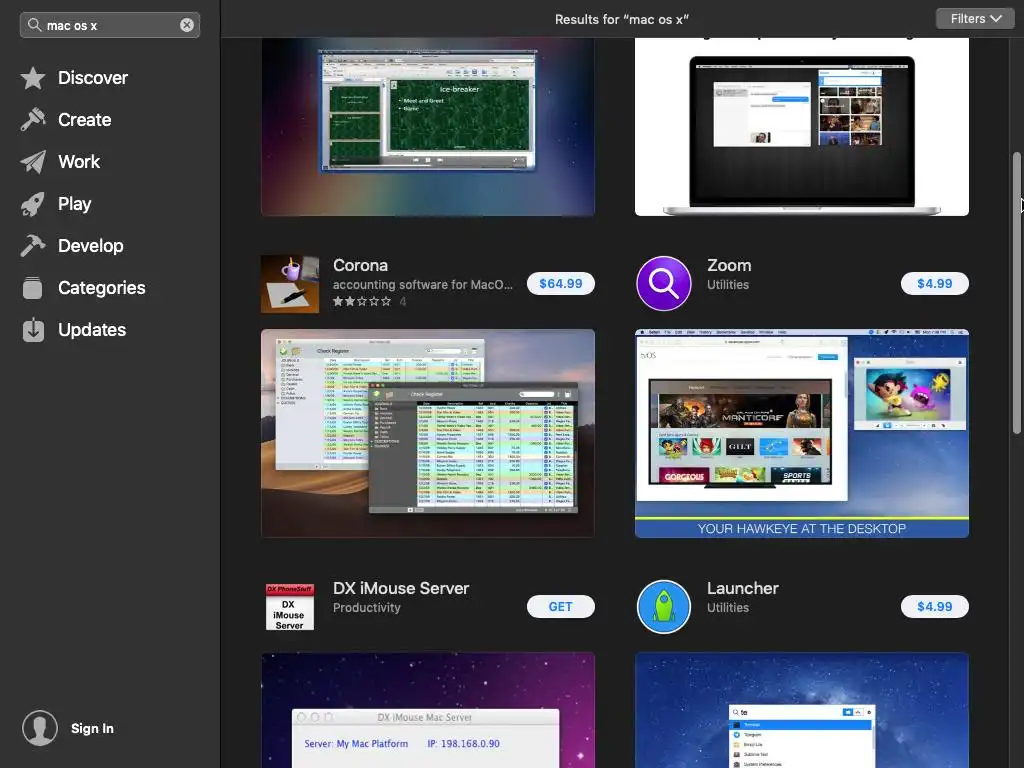View the Ice-breaker presentation screenshot
This screenshot has width=1024, height=768.
coord(428,127)
